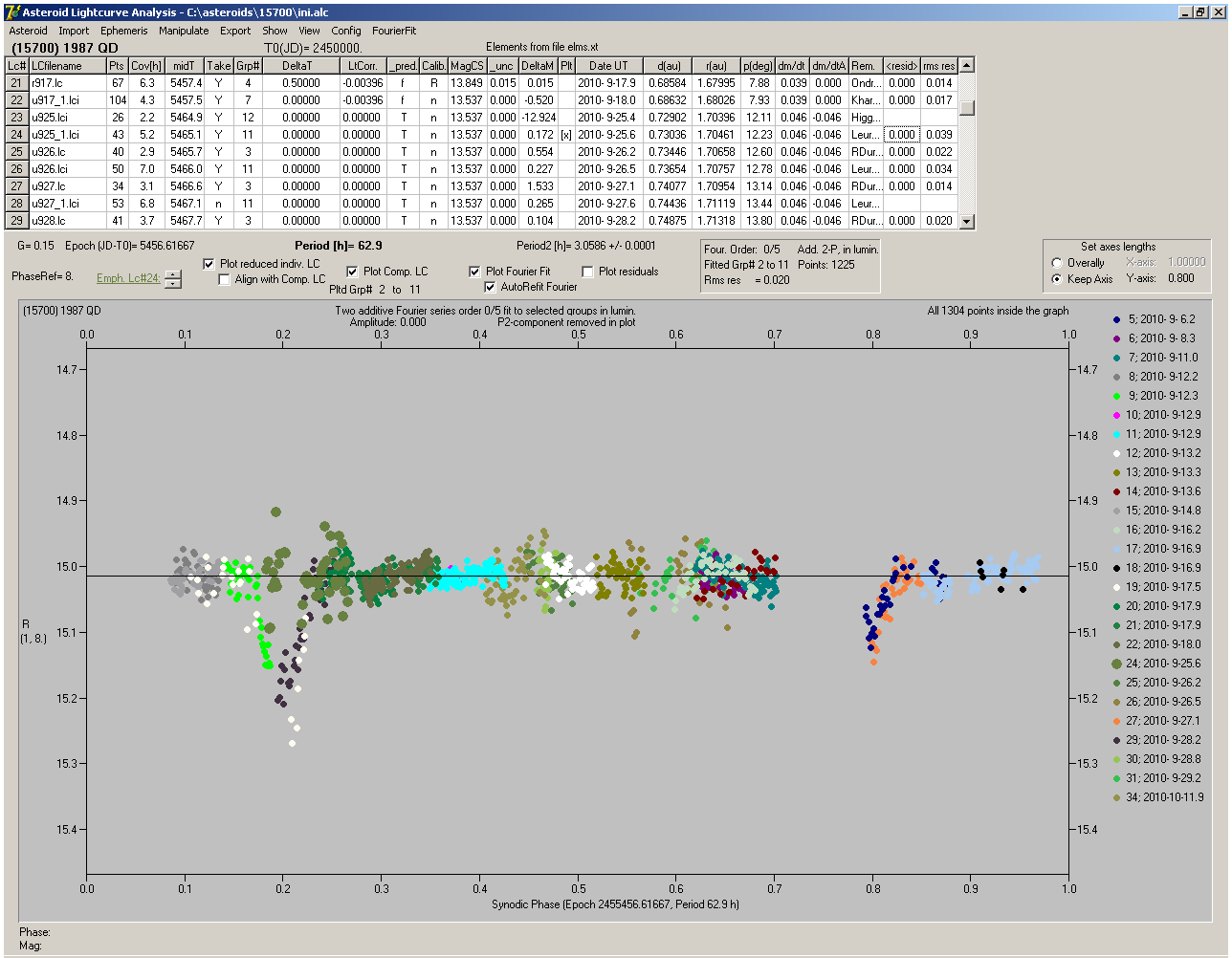The image size is (1232, 958).
Task: Select the Overally axes radio button
Action: pos(1057,263)
